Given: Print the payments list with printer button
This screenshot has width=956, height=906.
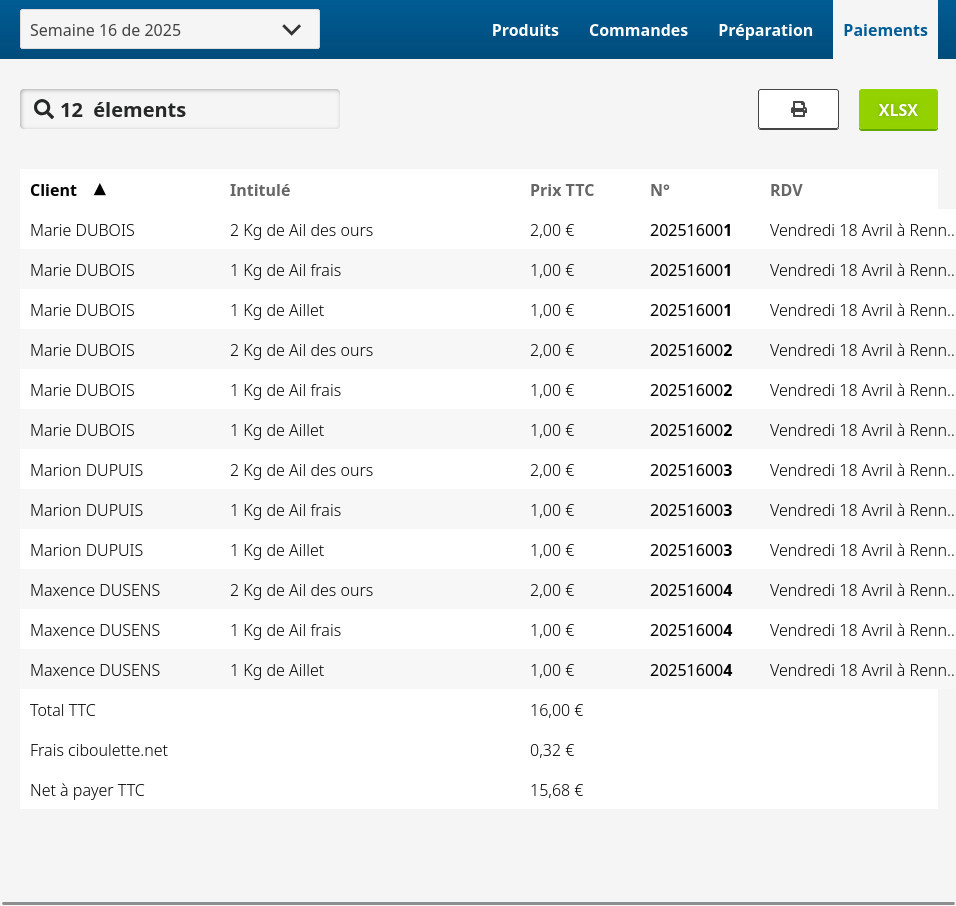Looking at the screenshot, I should tap(798, 109).
